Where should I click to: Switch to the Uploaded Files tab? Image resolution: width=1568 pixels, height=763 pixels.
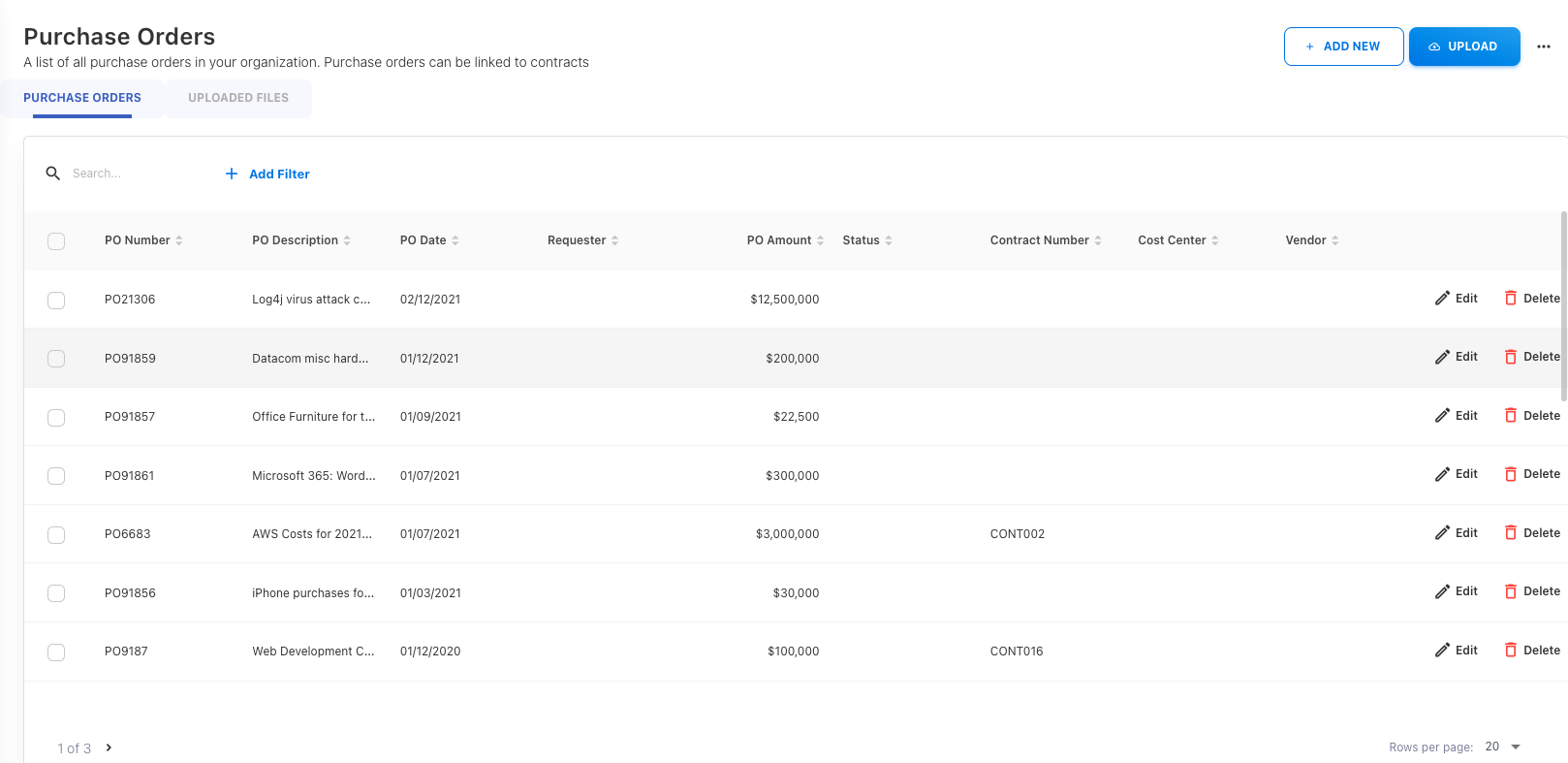click(x=238, y=98)
